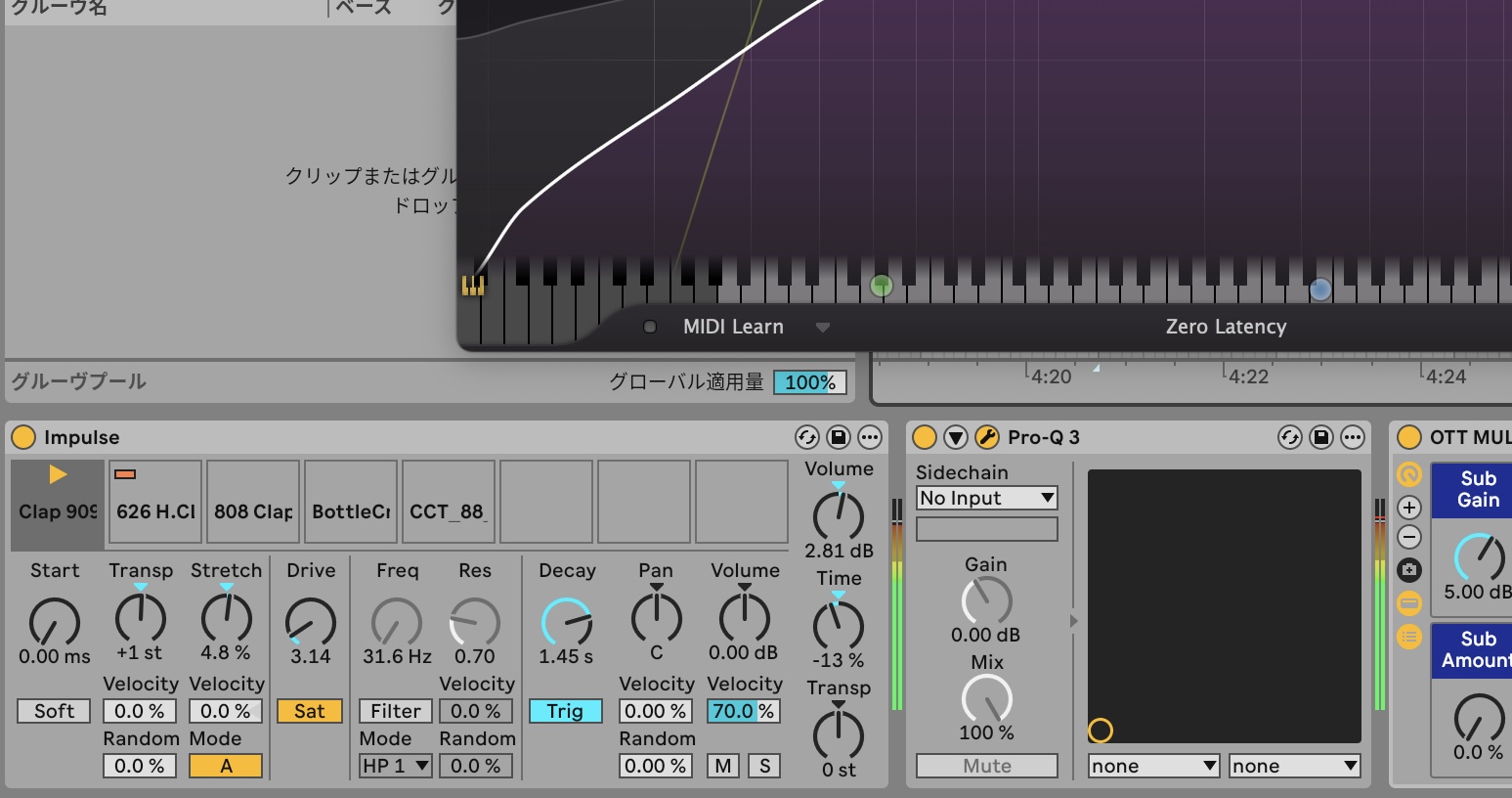This screenshot has width=1512, height=798.
Task: Click the MIDI Learn button
Action: point(733,327)
